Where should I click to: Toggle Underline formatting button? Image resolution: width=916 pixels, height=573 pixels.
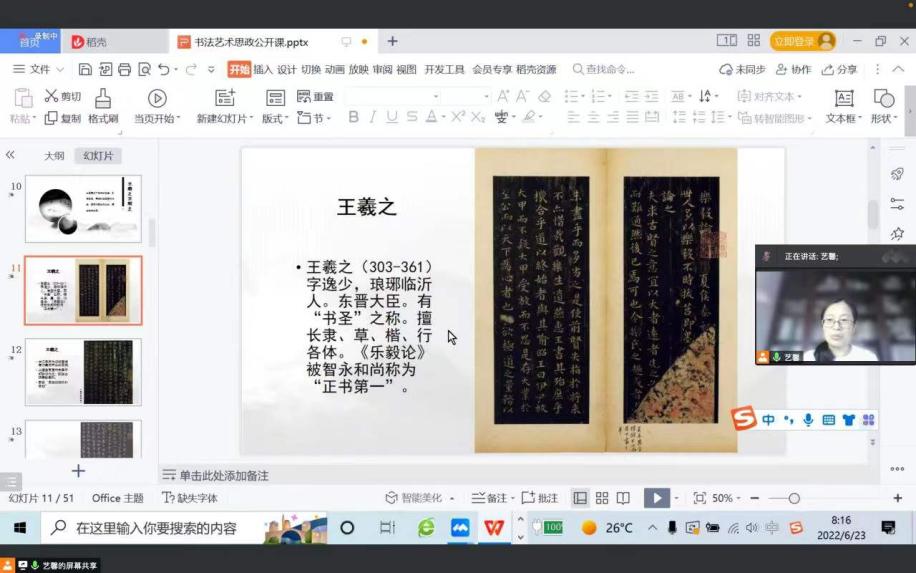click(392, 117)
